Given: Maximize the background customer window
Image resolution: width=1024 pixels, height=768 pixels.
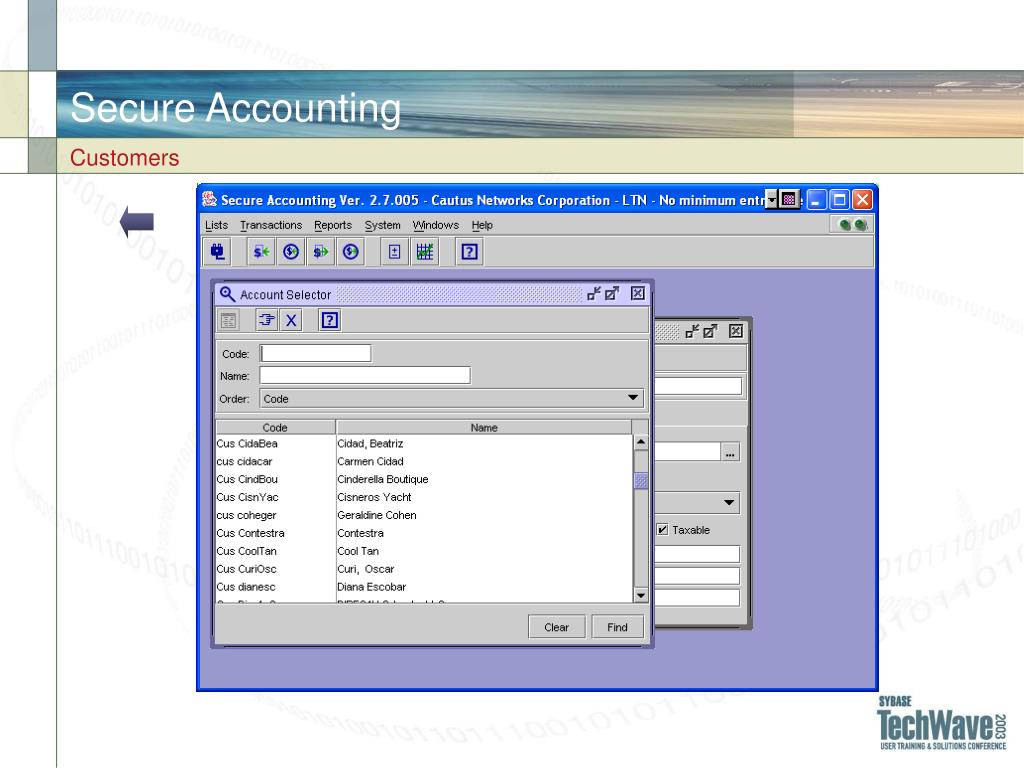Looking at the screenshot, I should click(x=710, y=331).
